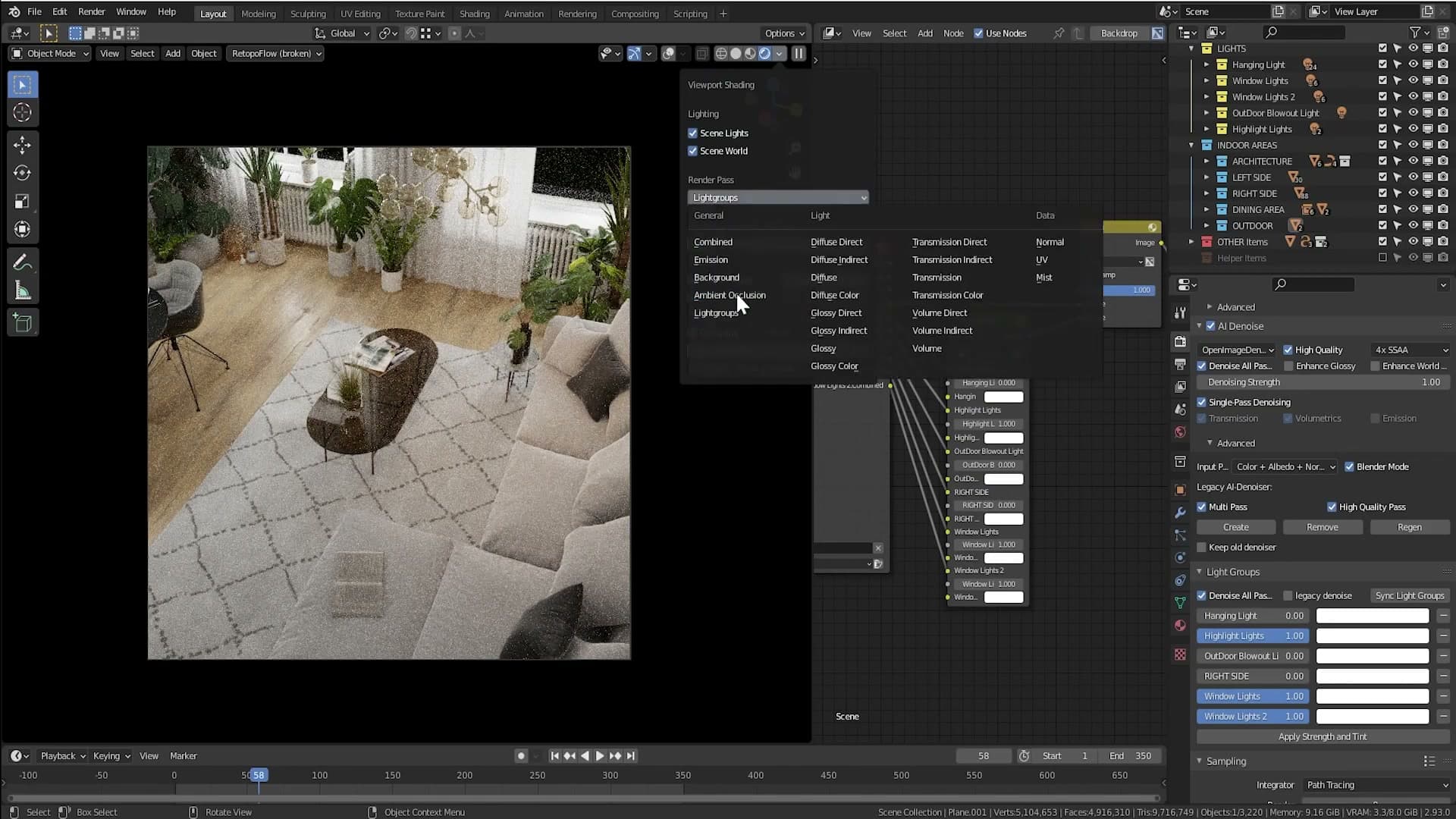Open Output properties tab
Image resolution: width=1456 pixels, height=819 pixels.
1180,364
